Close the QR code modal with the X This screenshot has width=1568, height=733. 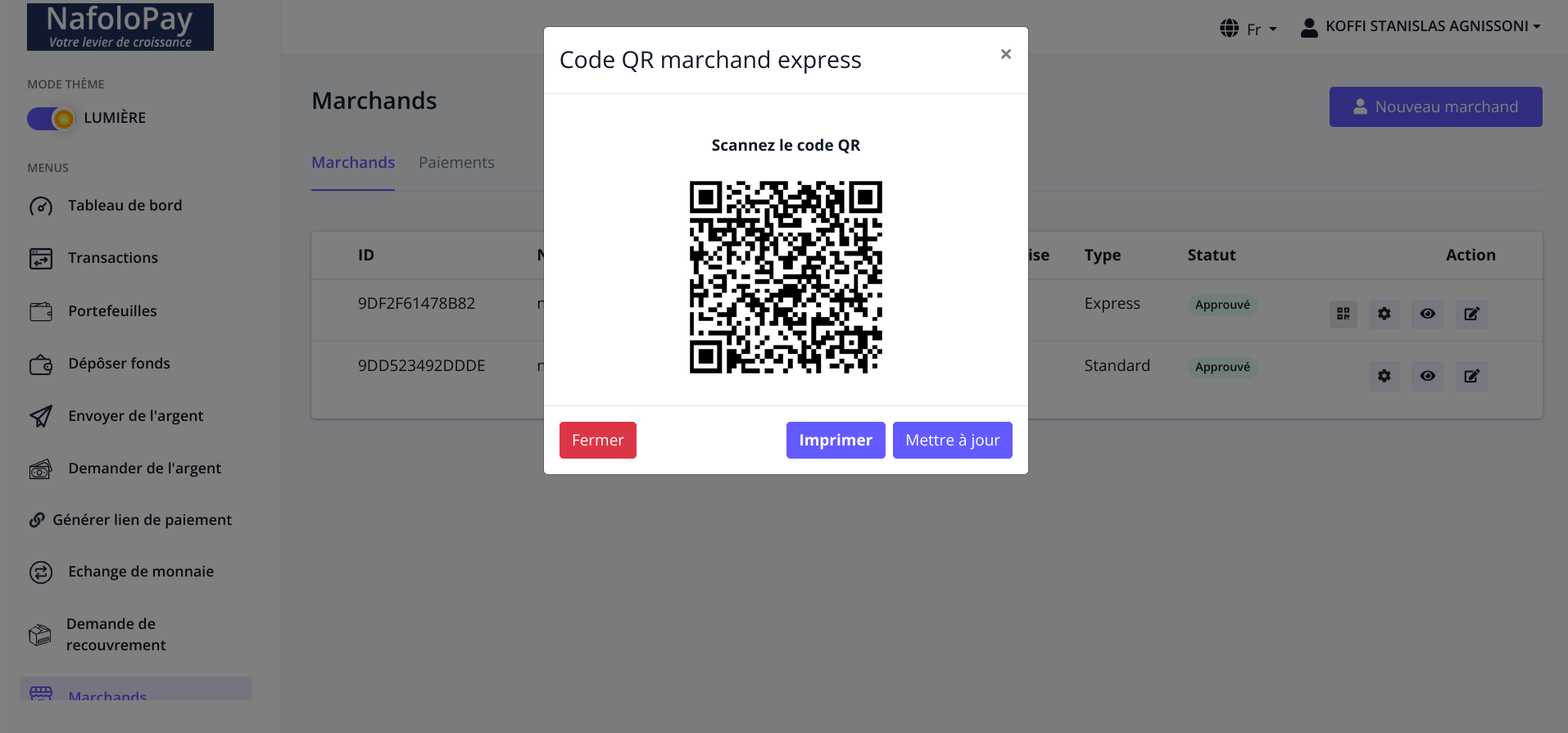(x=1006, y=54)
